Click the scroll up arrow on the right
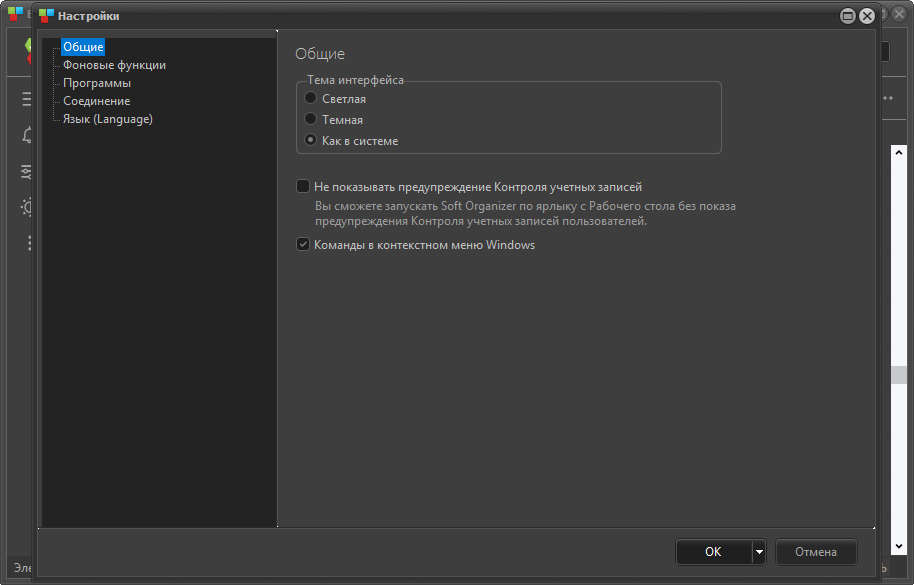Image resolution: width=914 pixels, height=585 pixels. coord(899,152)
